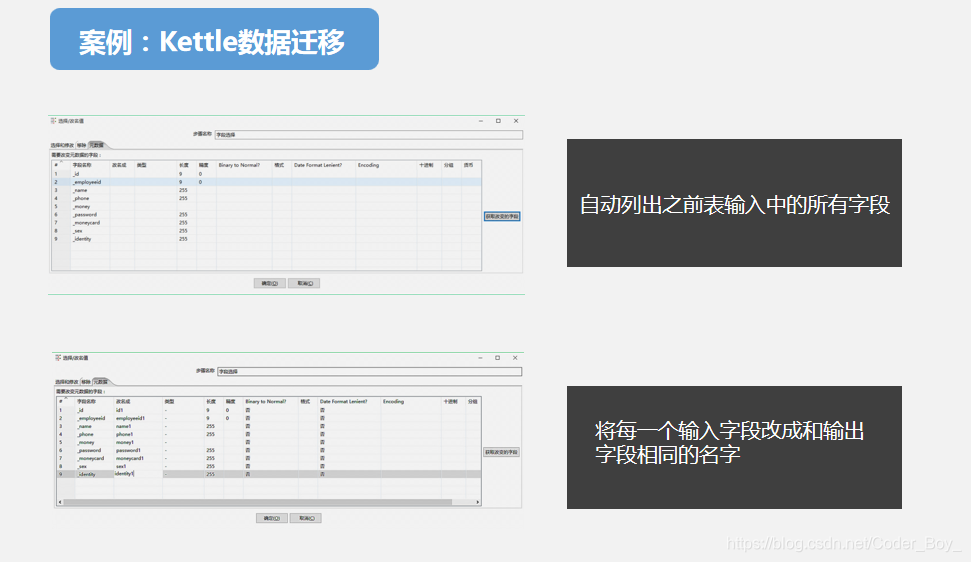Open the 移除 tab in upper dialog
Viewport: 971px width, 562px height.
81,145
